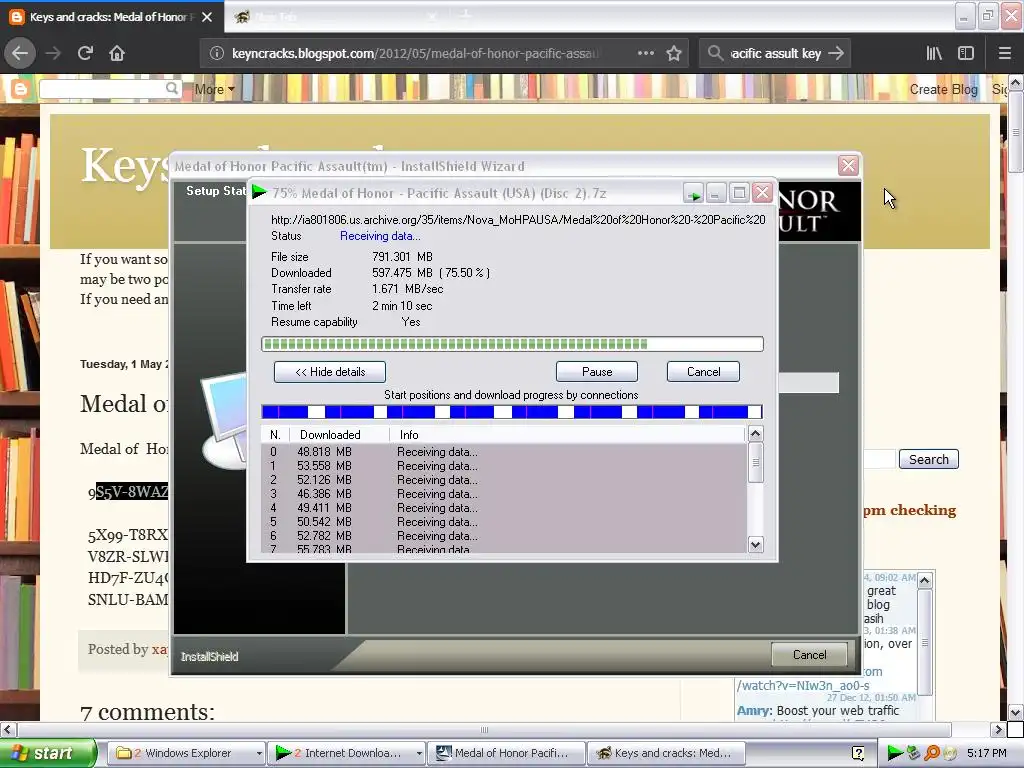
Task: Reload the current Firefox page
Action: (85, 53)
